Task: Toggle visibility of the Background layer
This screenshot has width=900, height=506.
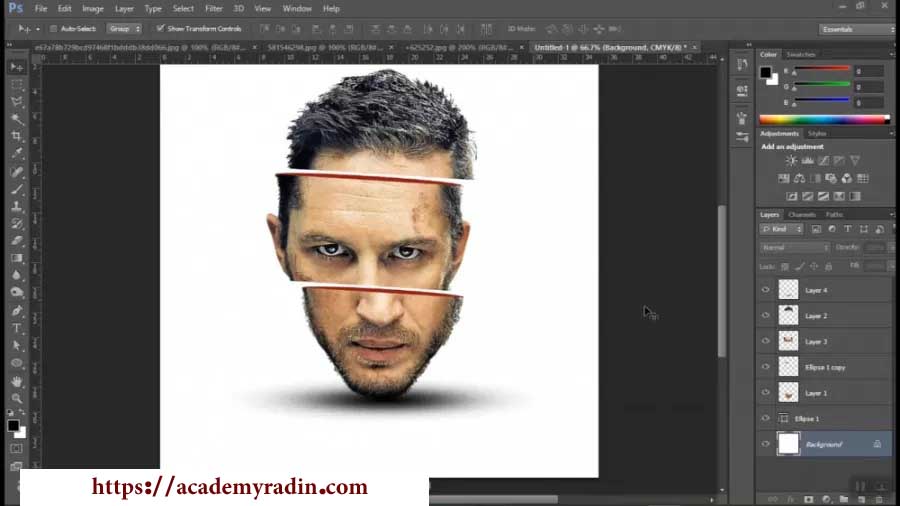Action: (x=766, y=444)
